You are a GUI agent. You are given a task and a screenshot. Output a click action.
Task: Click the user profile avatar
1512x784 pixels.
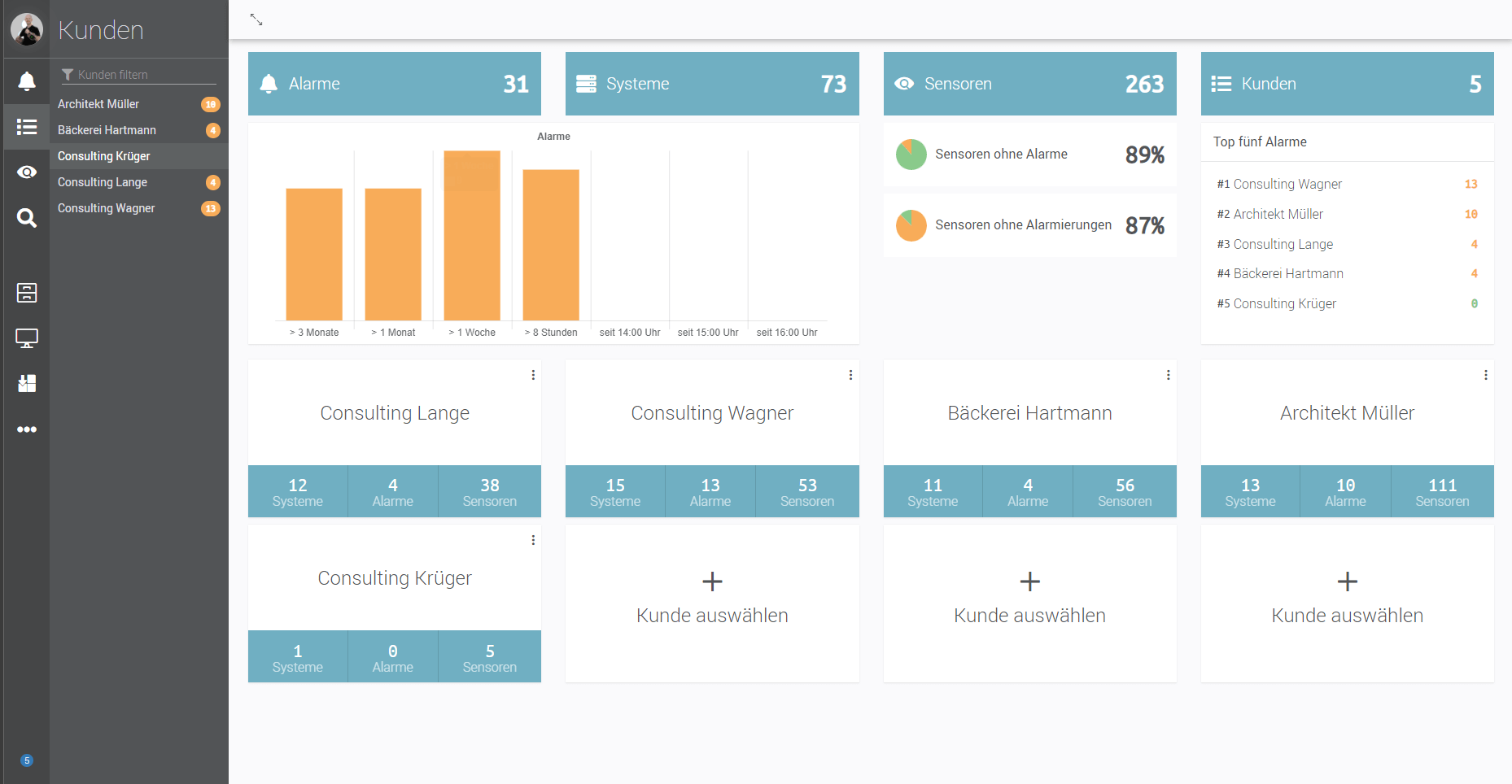pyautogui.click(x=27, y=29)
